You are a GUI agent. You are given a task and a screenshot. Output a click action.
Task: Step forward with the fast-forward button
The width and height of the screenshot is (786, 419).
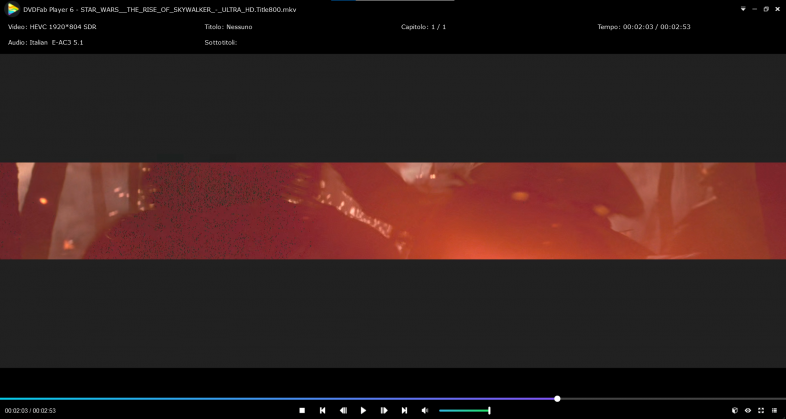(x=384, y=410)
